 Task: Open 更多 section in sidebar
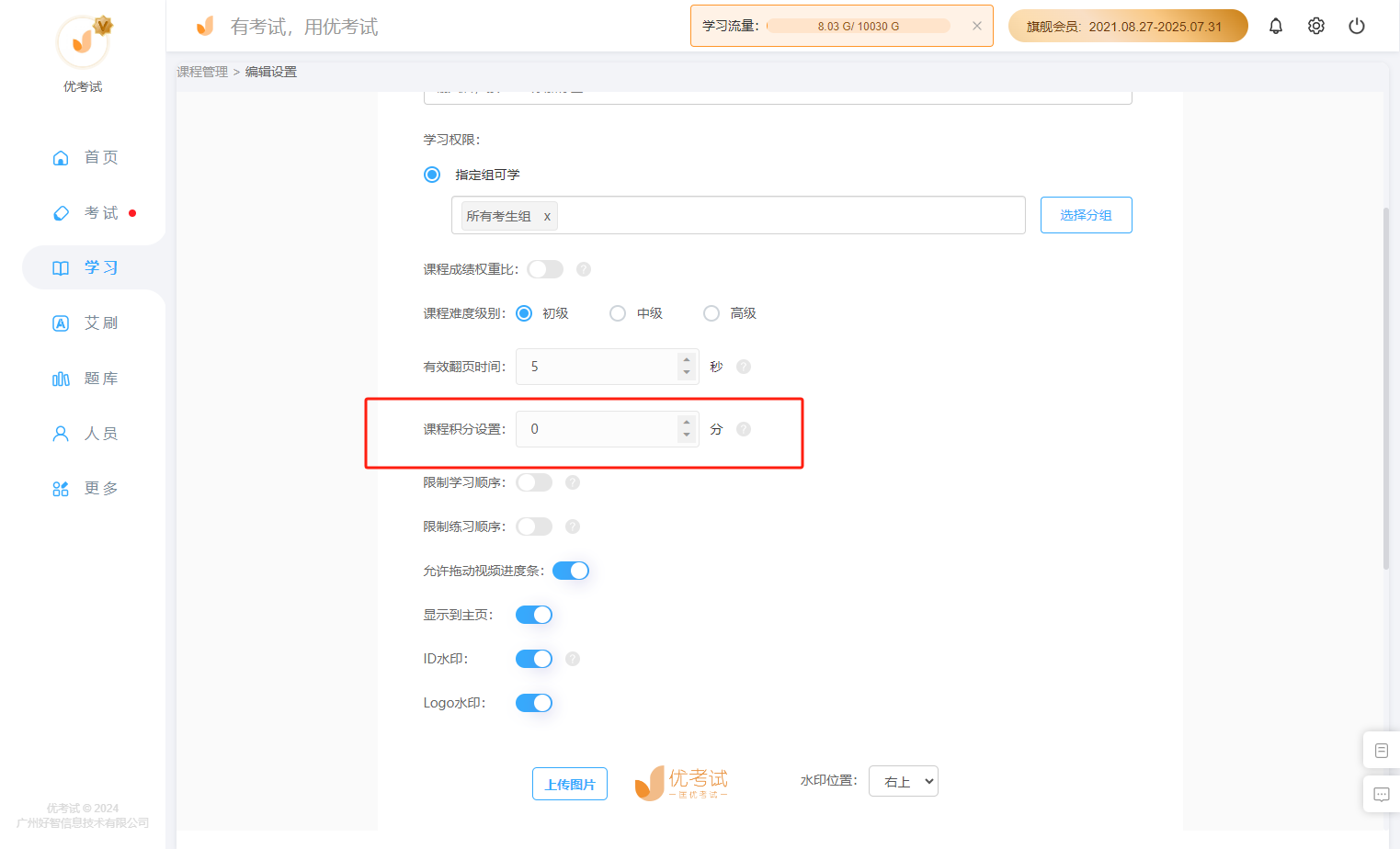tap(85, 488)
